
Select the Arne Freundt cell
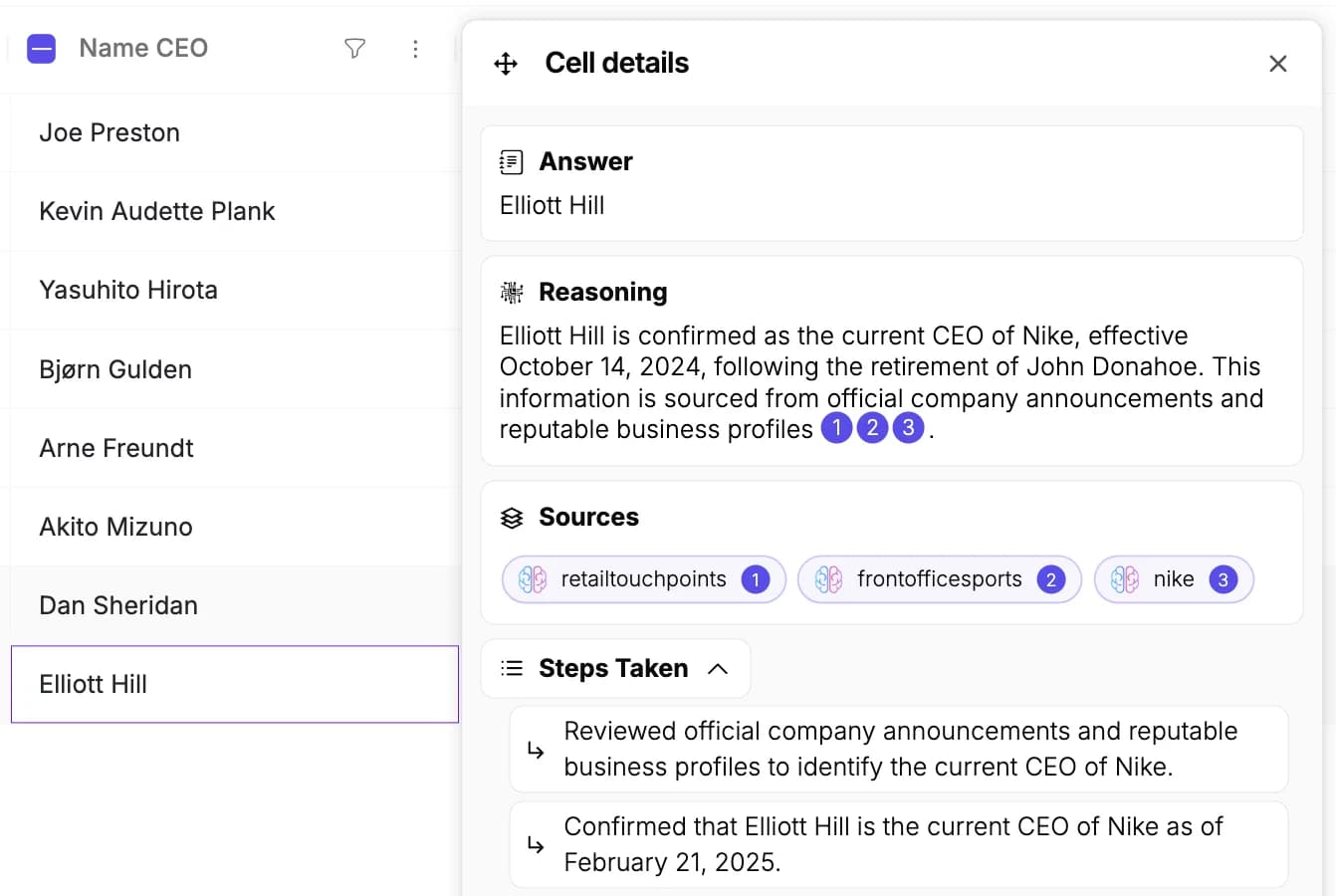pos(235,448)
